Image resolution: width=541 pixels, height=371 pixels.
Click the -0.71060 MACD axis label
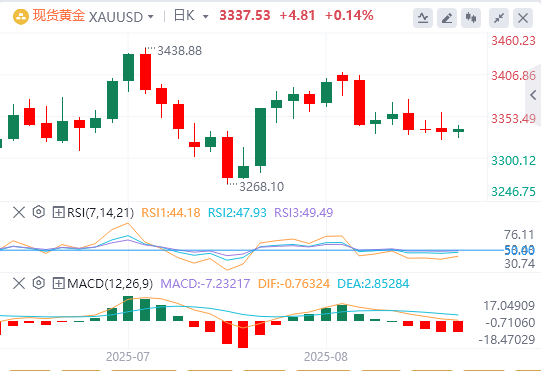pyautogui.click(x=510, y=323)
